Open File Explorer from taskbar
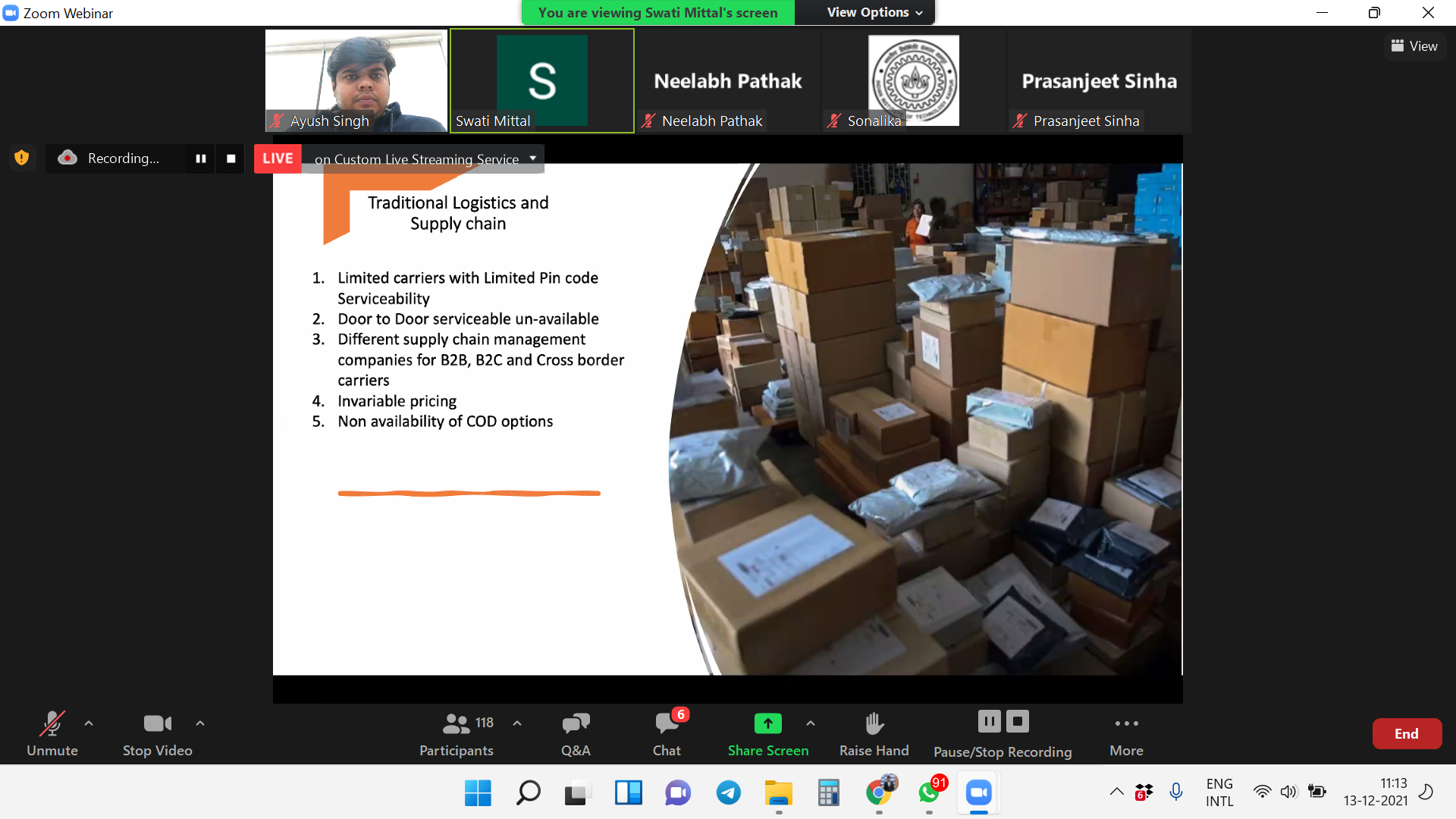 click(778, 793)
